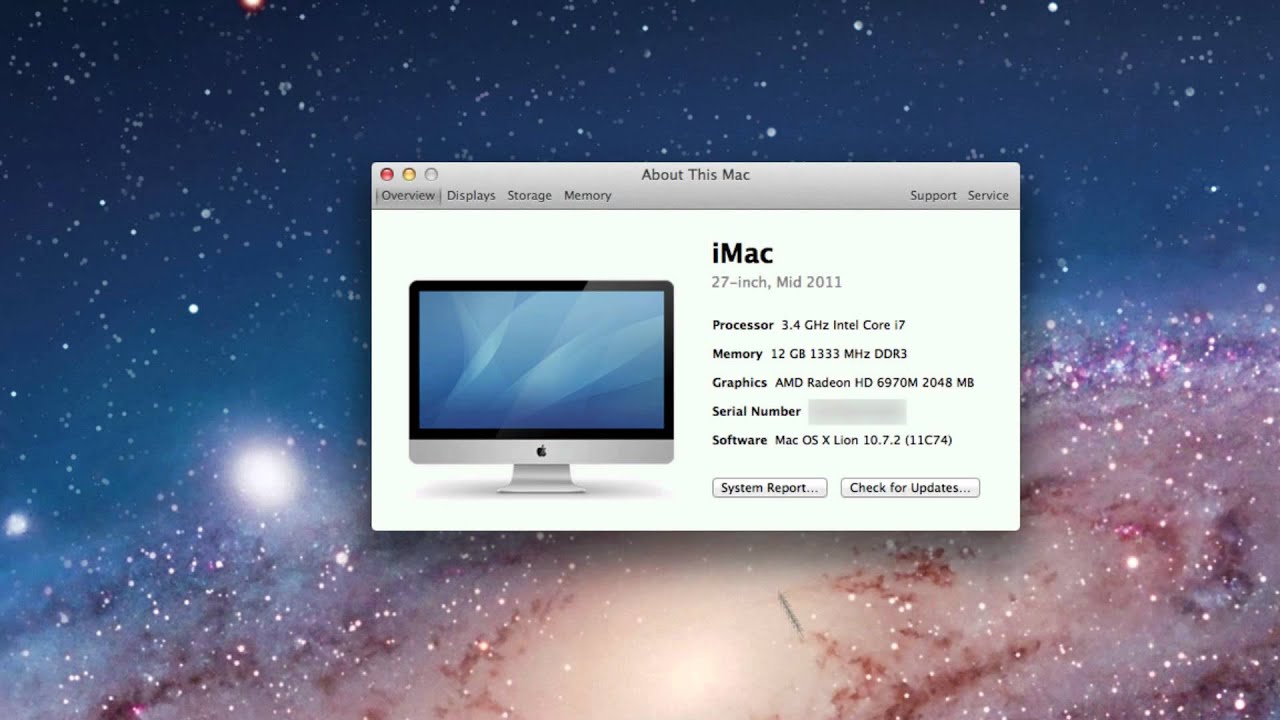Click the About This Mac window title

[x=695, y=175]
